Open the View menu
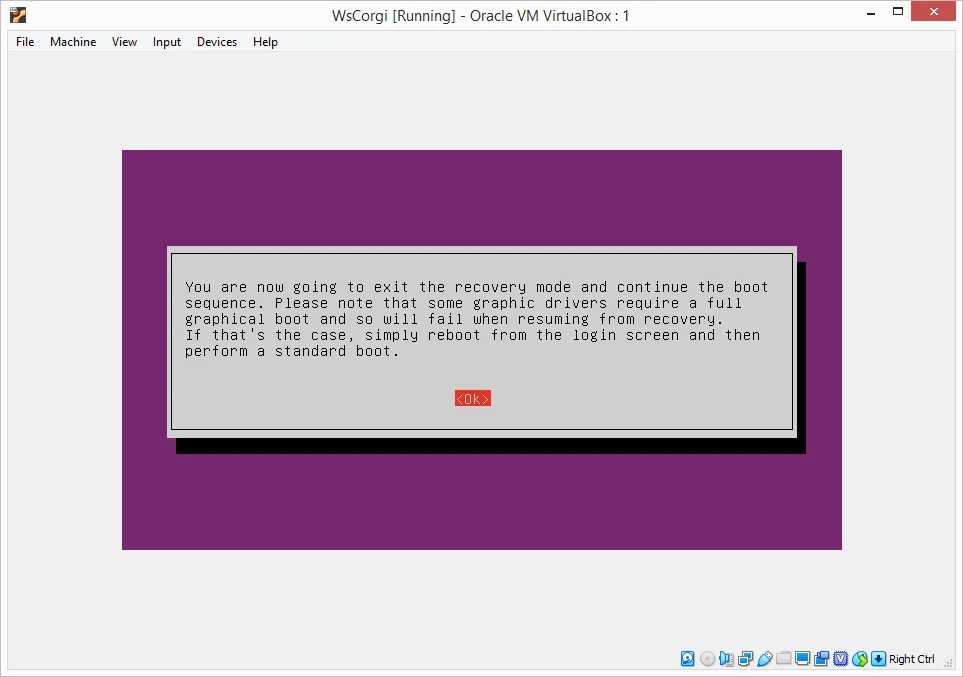 (124, 42)
